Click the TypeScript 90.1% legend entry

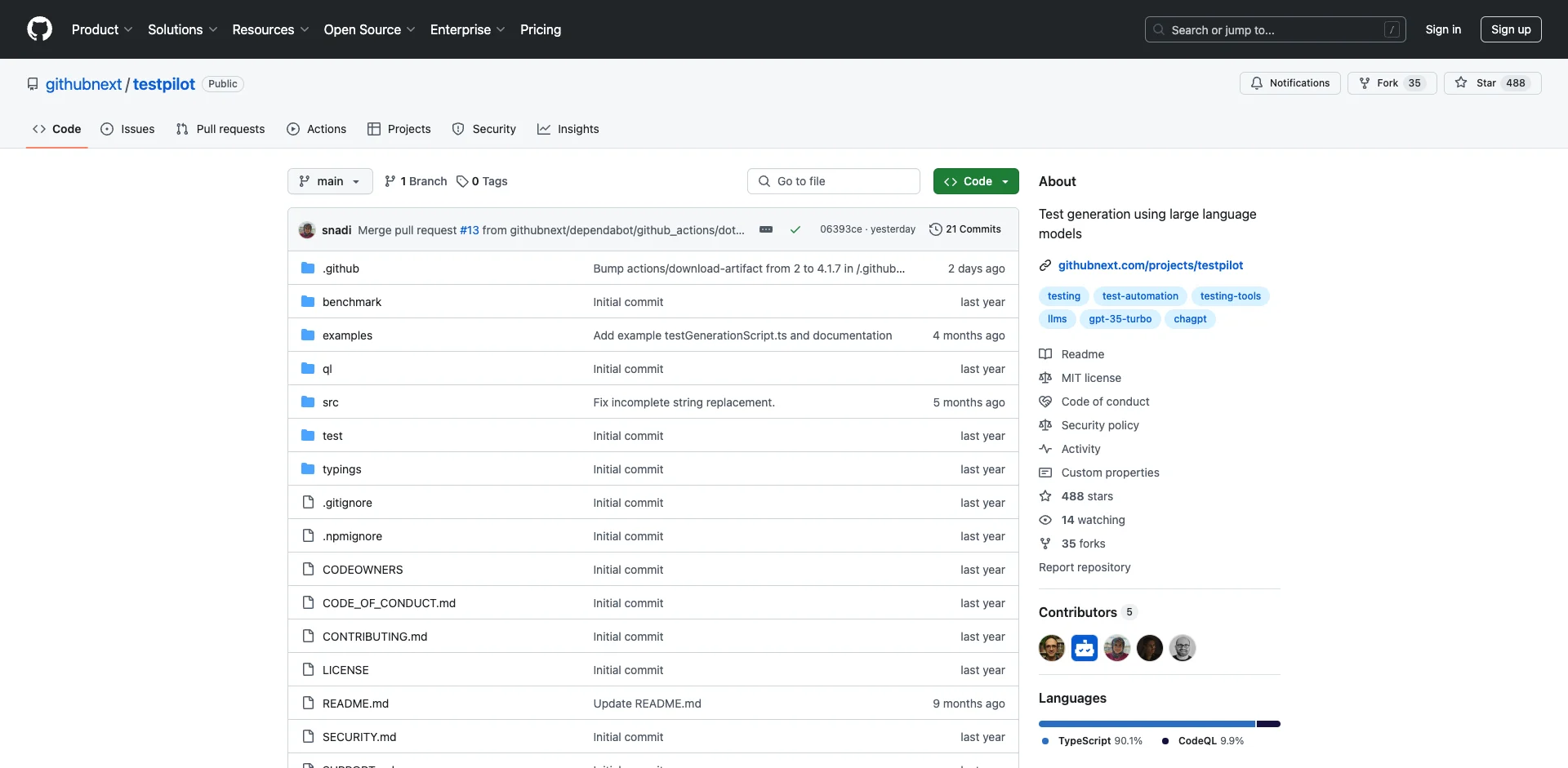tap(1092, 741)
